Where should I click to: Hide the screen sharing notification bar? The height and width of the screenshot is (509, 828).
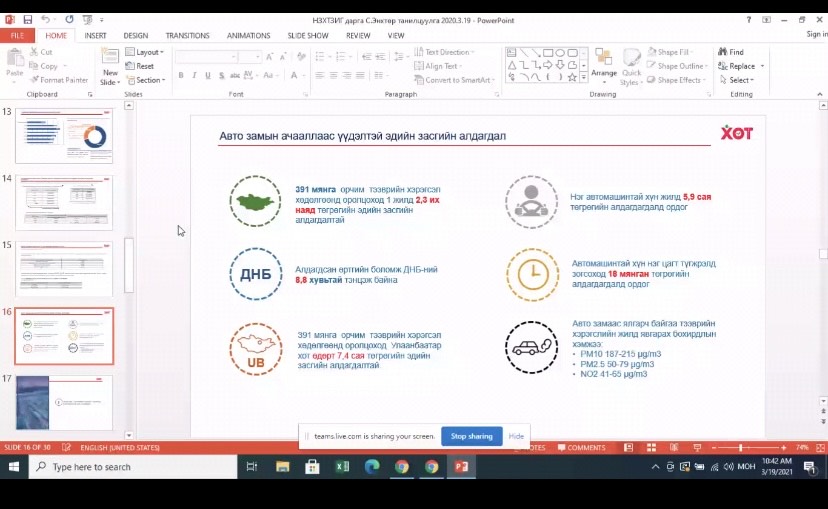516,436
